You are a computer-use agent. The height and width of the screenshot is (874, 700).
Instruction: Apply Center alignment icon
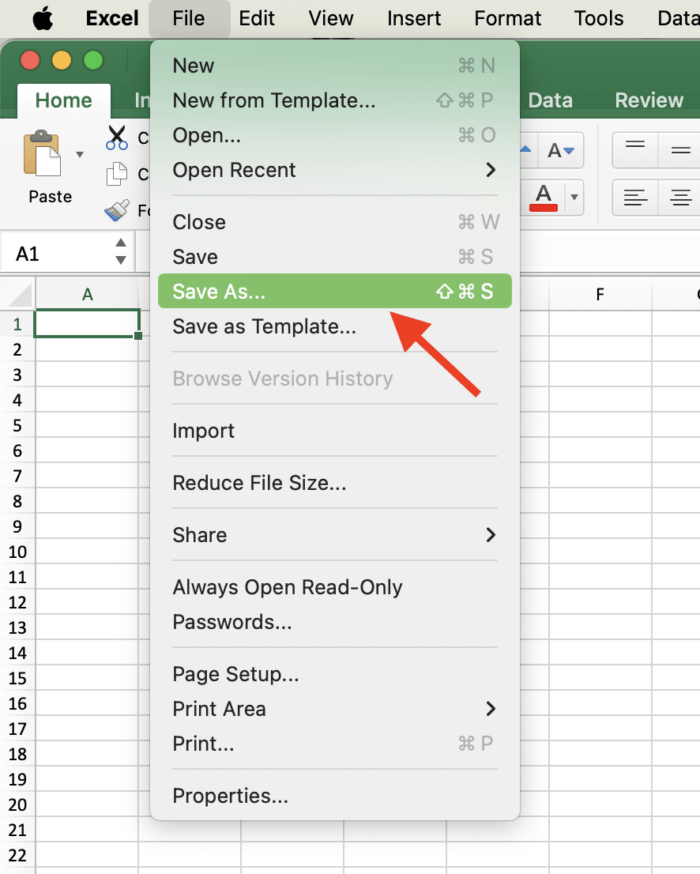point(679,197)
